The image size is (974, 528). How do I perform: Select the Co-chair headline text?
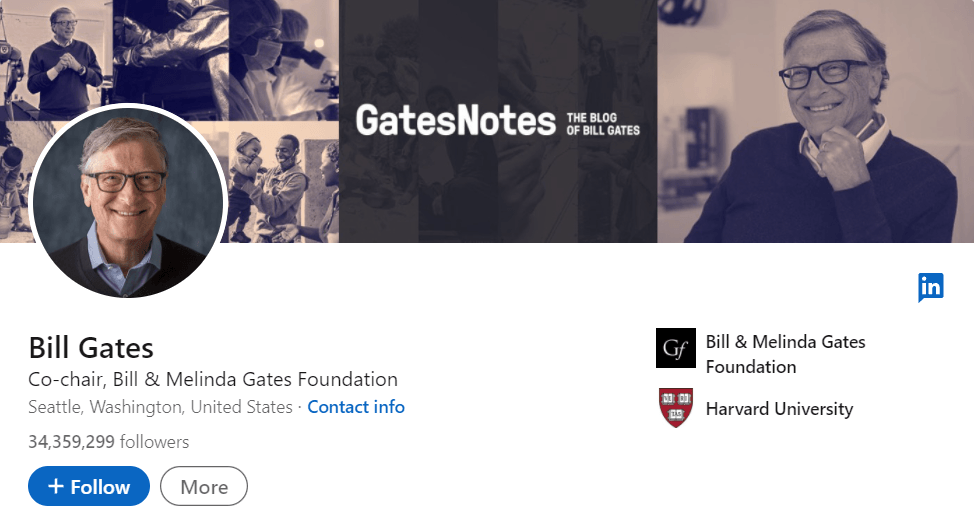click(x=213, y=379)
